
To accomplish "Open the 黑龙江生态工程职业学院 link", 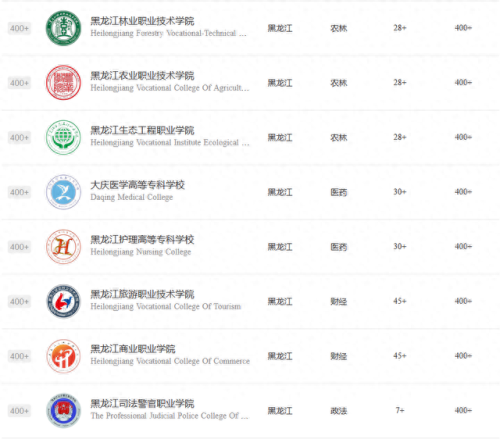I will click(142, 130).
